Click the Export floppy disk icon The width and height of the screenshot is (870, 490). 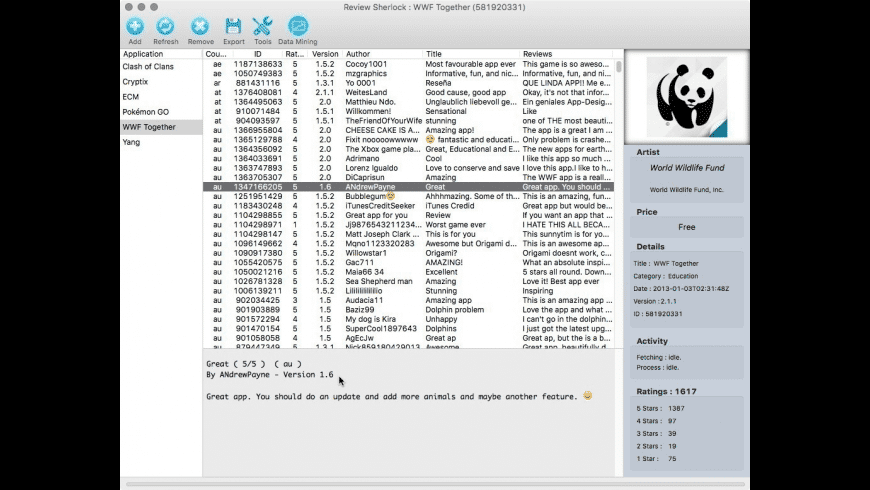pos(233,26)
